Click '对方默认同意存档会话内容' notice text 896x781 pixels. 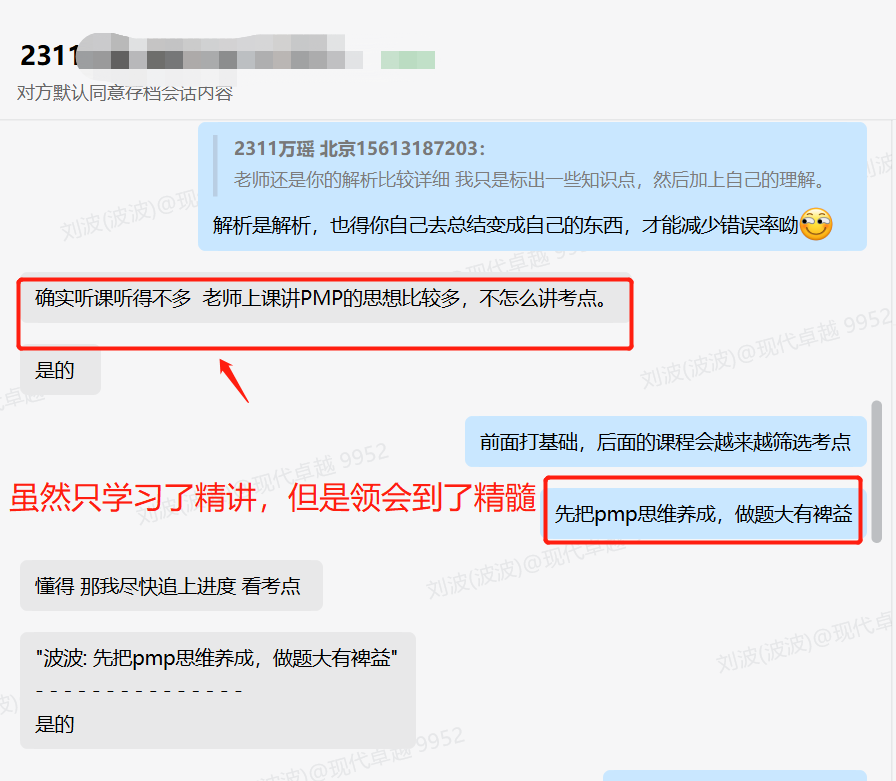pos(125,93)
